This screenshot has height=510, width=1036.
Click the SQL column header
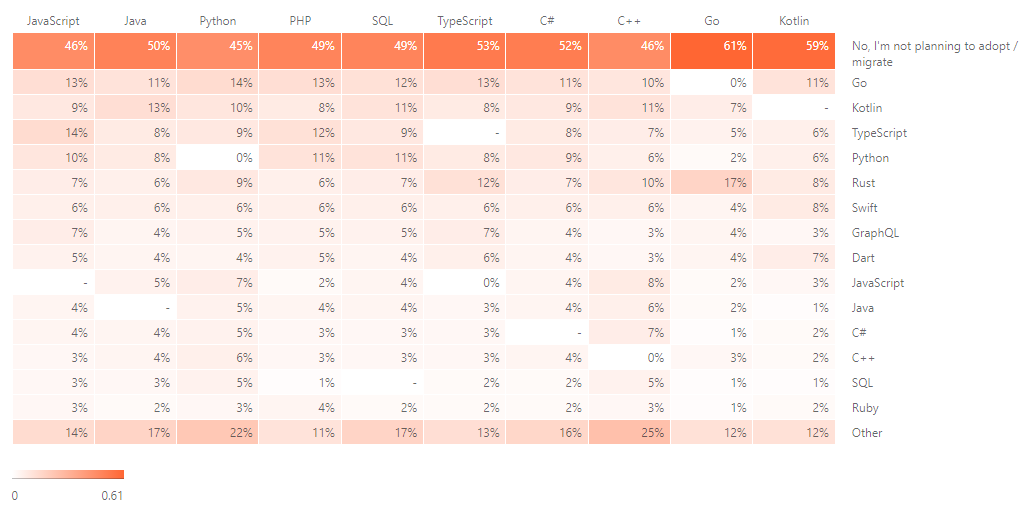[382, 21]
